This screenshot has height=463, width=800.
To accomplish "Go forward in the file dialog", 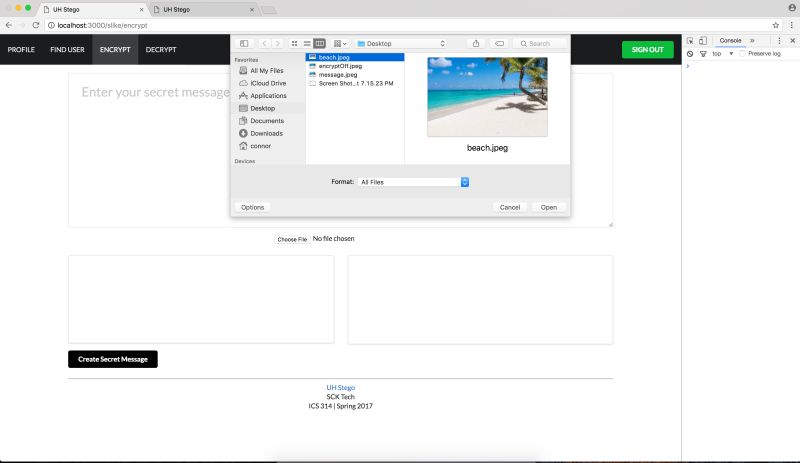I will (277, 43).
